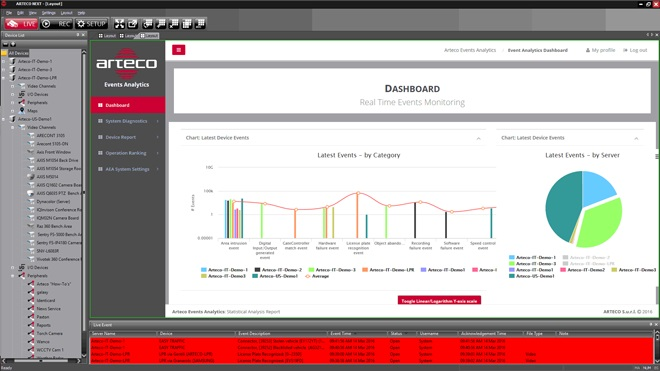Open the My profile link
660x371 pixels.
pyautogui.click(x=600, y=50)
